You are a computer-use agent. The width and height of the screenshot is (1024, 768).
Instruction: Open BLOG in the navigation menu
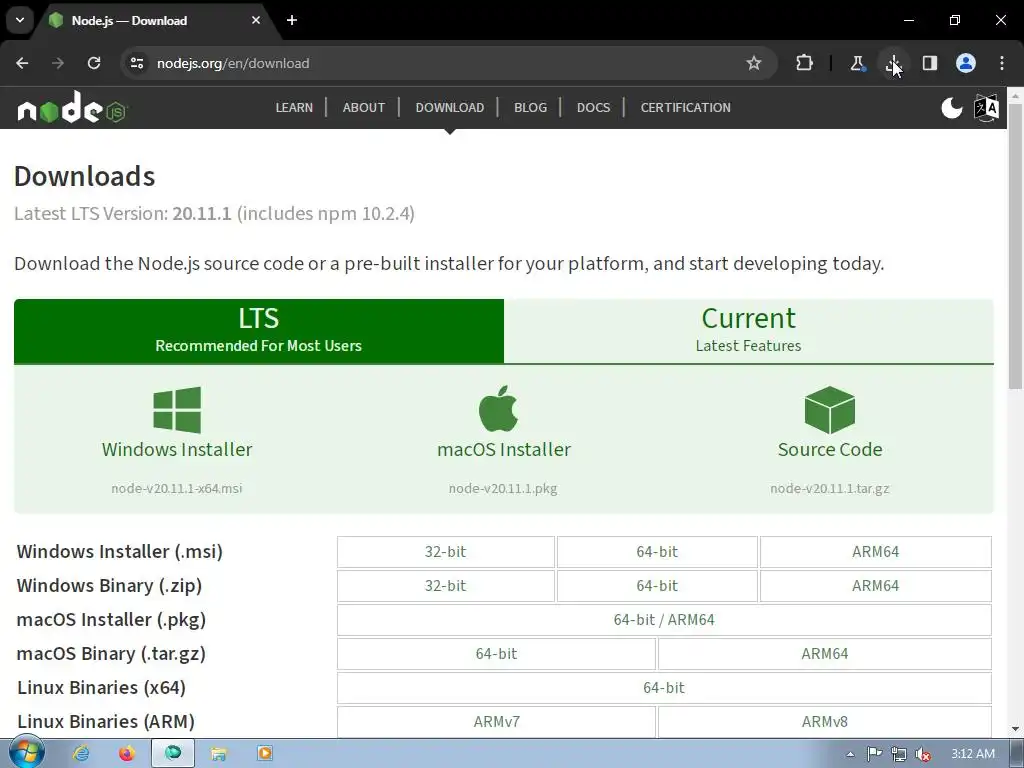point(530,108)
